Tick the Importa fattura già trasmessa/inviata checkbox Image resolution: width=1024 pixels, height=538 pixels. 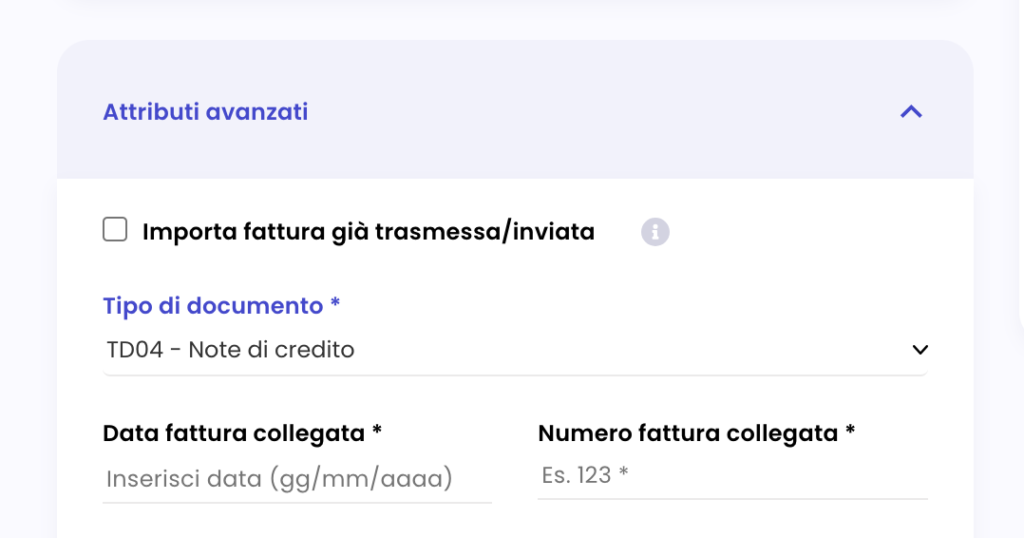(115, 230)
